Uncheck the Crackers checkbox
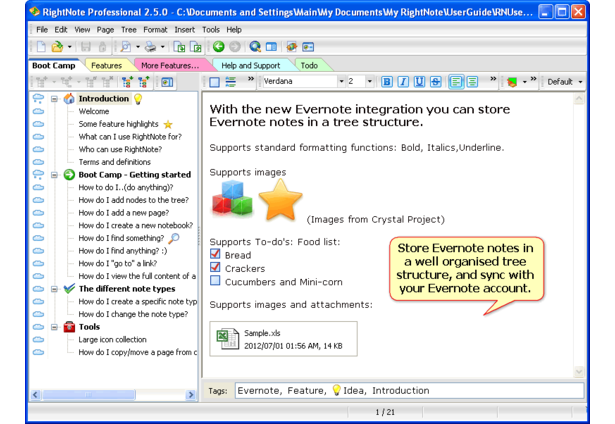The height and width of the screenshot is (424, 615). [x=215, y=267]
